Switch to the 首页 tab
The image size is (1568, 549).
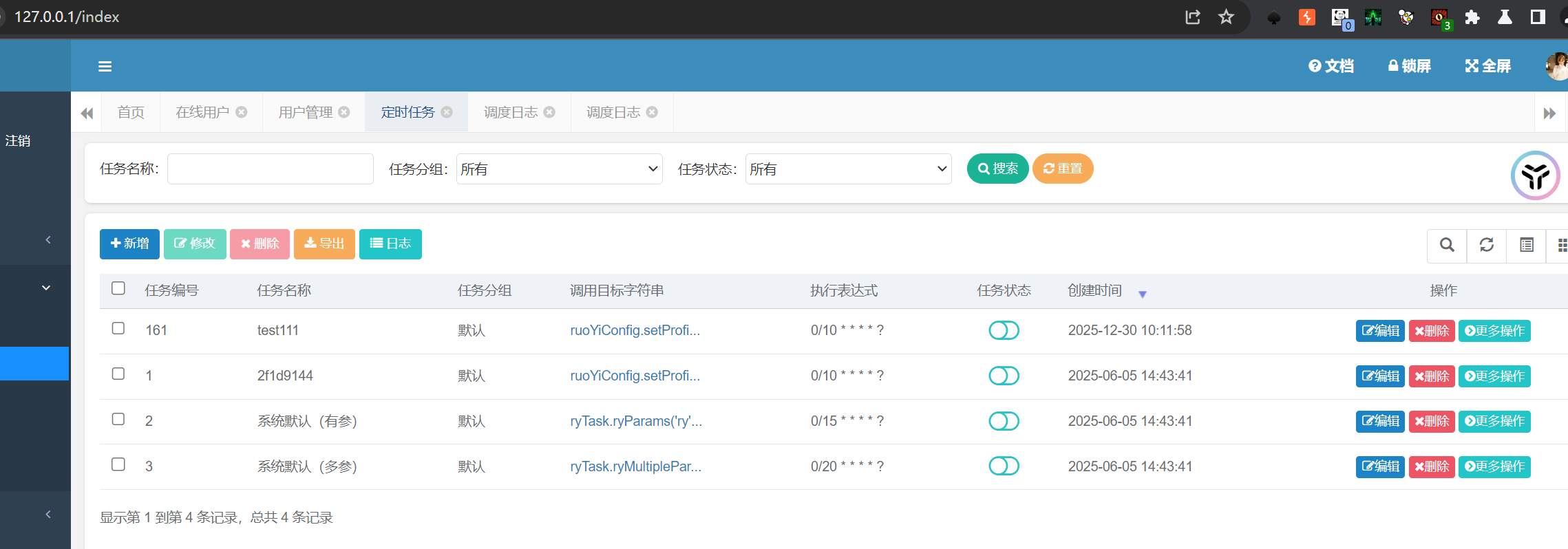pyautogui.click(x=131, y=112)
